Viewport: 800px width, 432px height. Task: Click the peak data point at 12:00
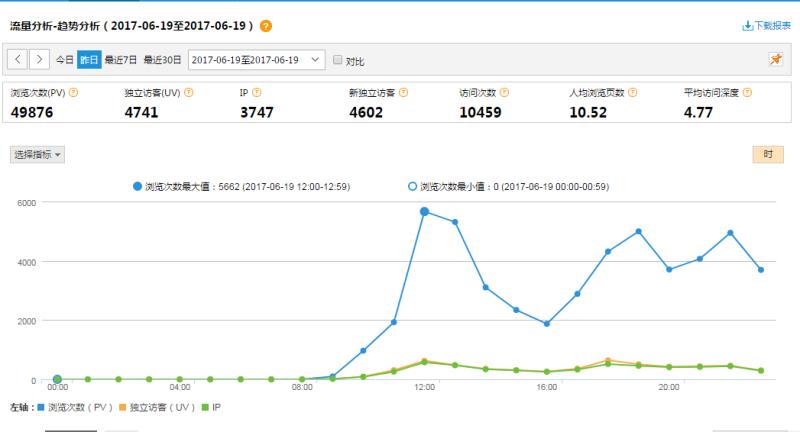tap(424, 212)
